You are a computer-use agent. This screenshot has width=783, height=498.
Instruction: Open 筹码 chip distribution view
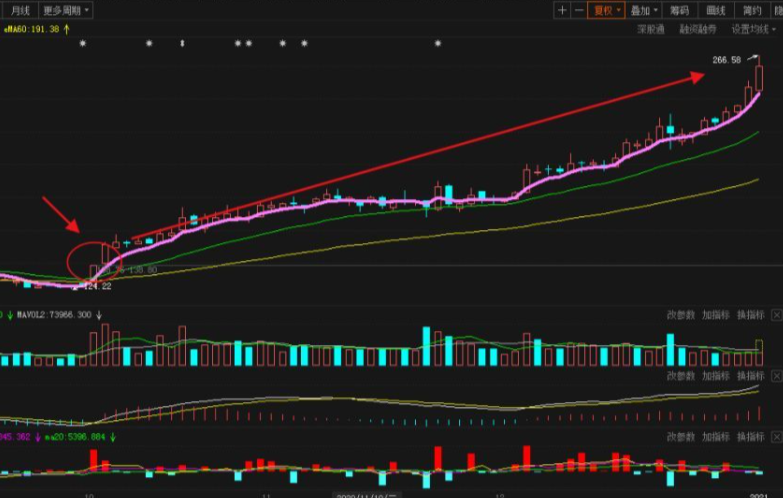pyautogui.click(x=680, y=10)
